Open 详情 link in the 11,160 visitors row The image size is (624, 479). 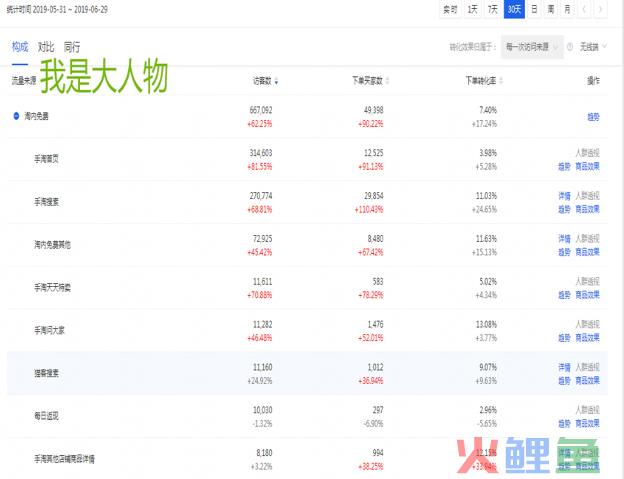(564, 367)
